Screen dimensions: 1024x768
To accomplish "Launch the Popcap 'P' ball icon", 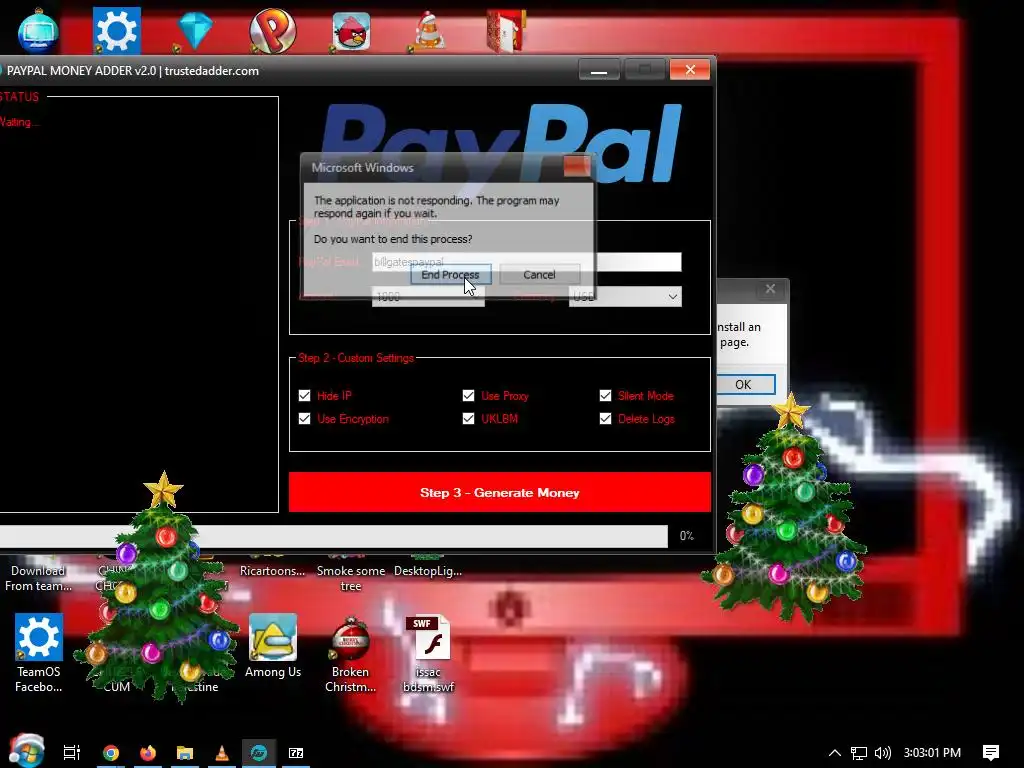I will pyautogui.click(x=272, y=30).
